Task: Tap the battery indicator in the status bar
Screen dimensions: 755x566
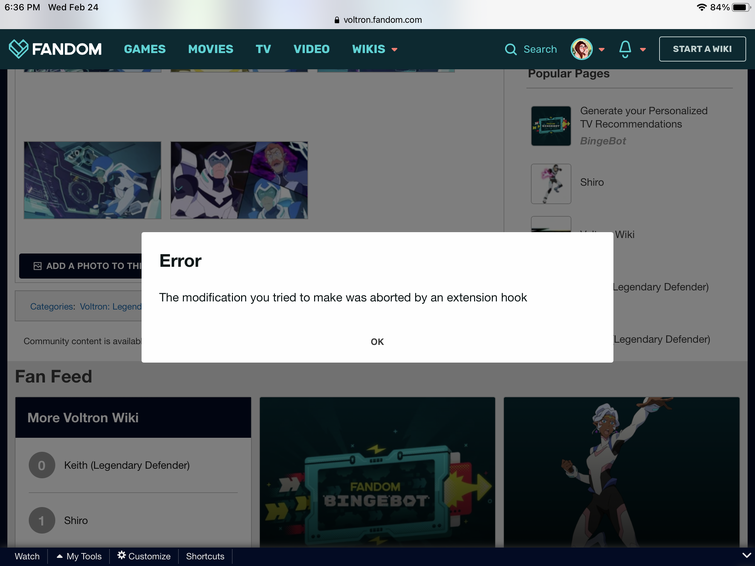Action: (x=742, y=7)
